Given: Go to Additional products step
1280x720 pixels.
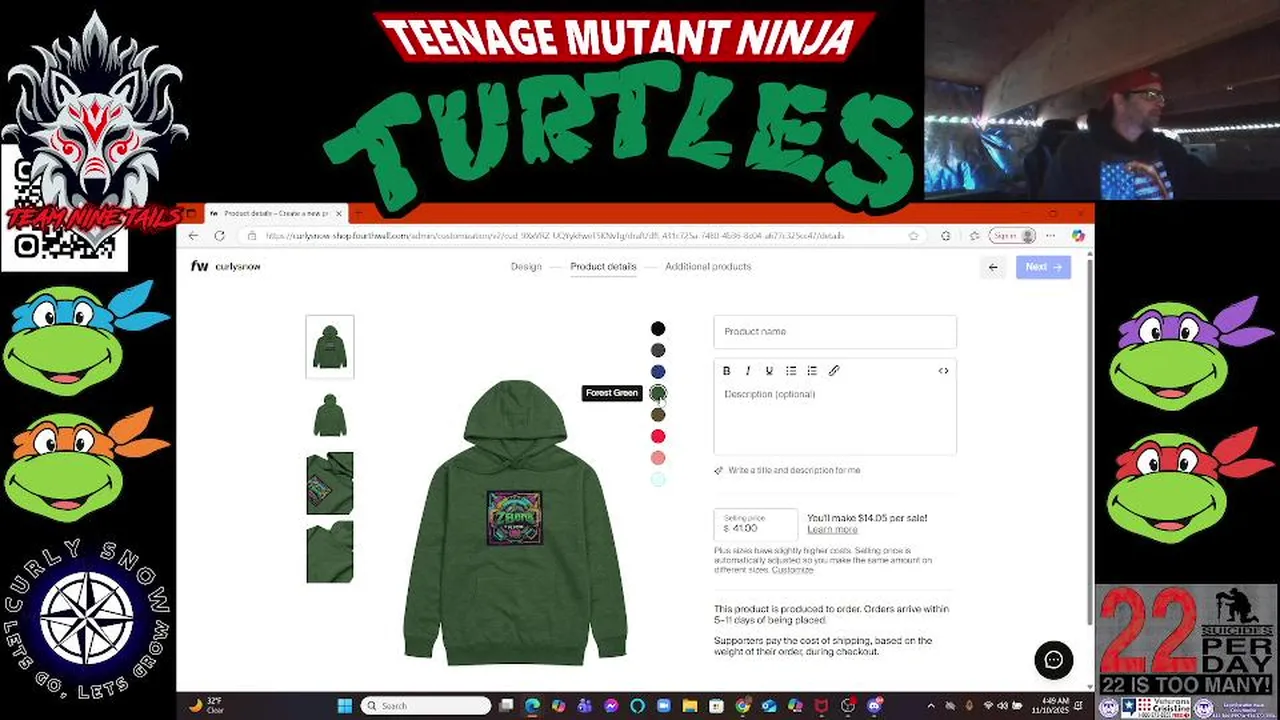Looking at the screenshot, I should coord(708,267).
